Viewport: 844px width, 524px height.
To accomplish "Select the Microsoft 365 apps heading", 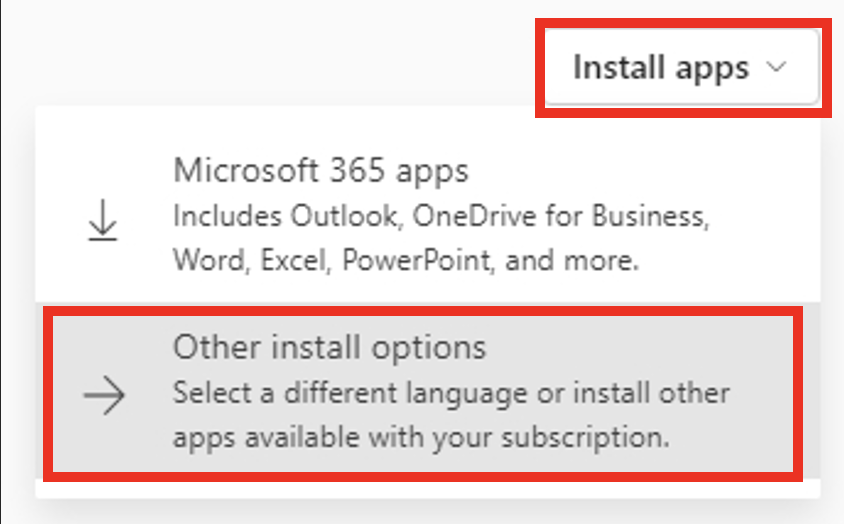I will tap(321, 171).
